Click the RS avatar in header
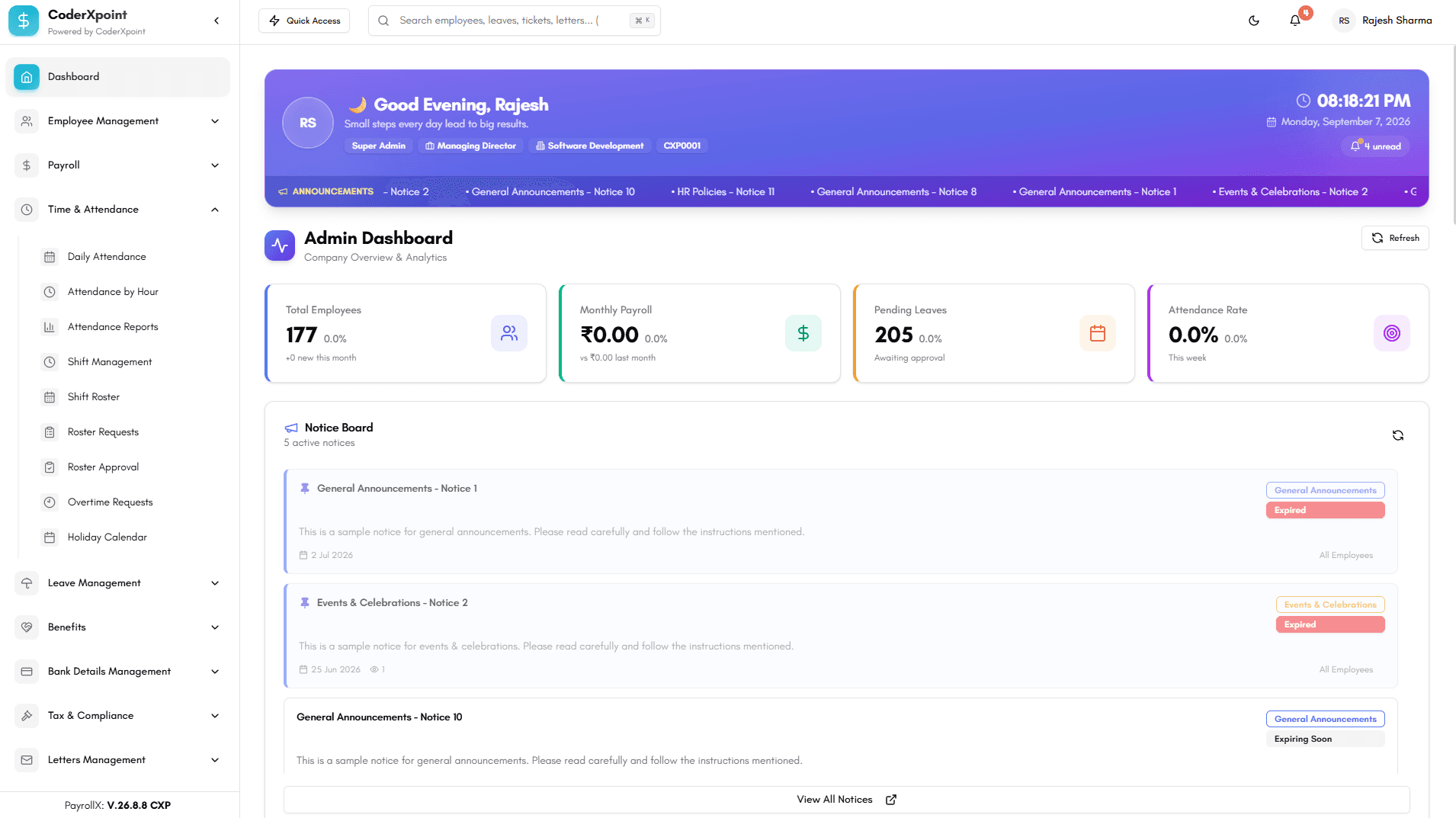 pyautogui.click(x=1344, y=21)
